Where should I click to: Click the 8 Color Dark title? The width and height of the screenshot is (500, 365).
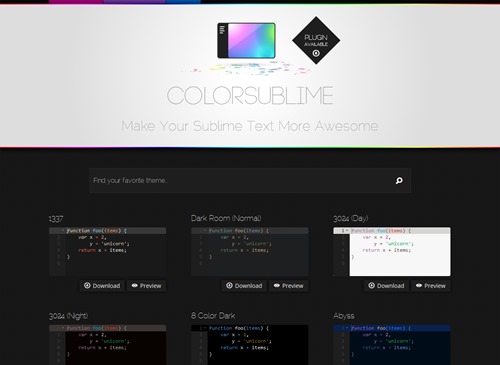[x=213, y=316]
